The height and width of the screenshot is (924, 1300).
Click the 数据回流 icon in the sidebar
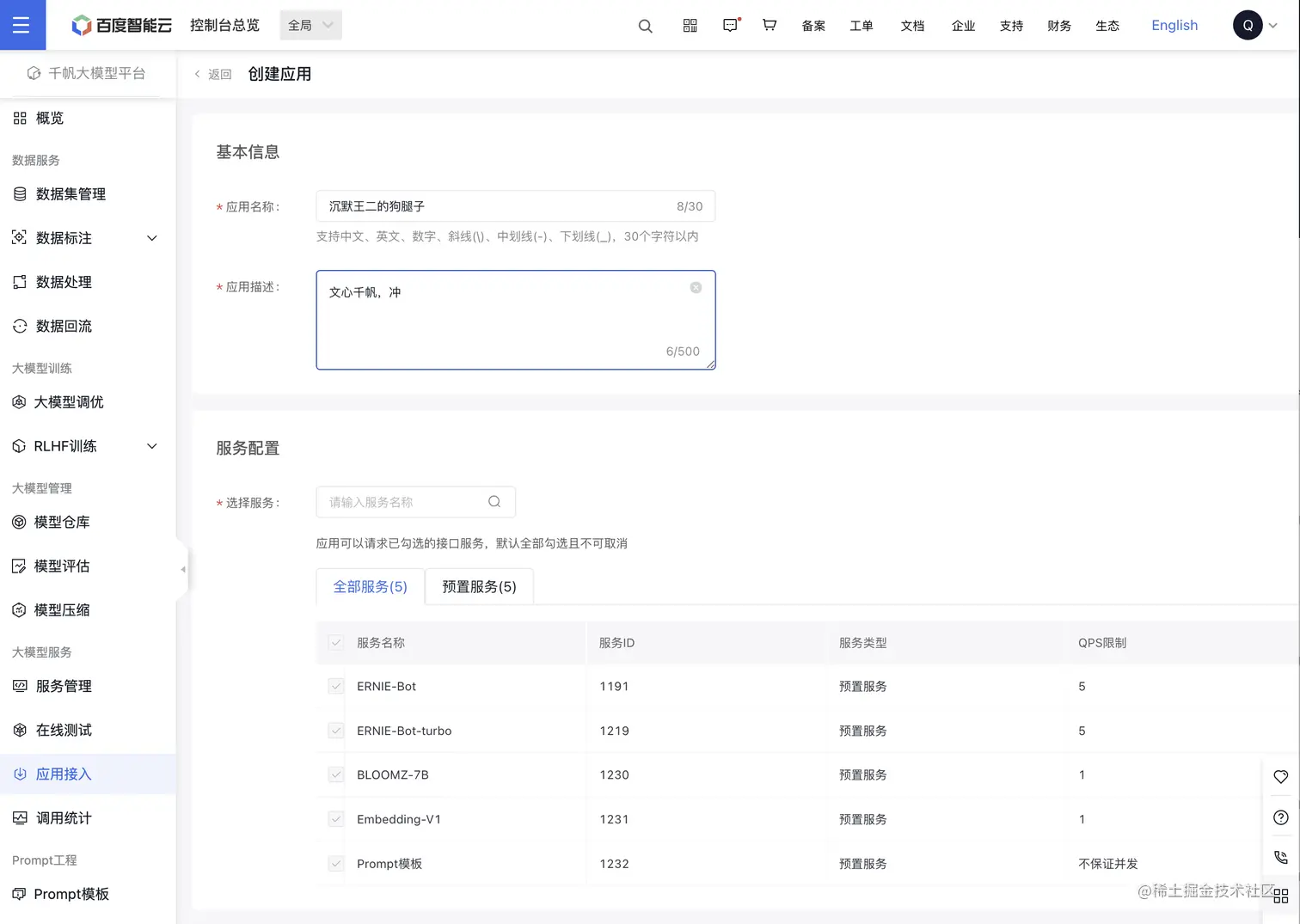[20, 326]
